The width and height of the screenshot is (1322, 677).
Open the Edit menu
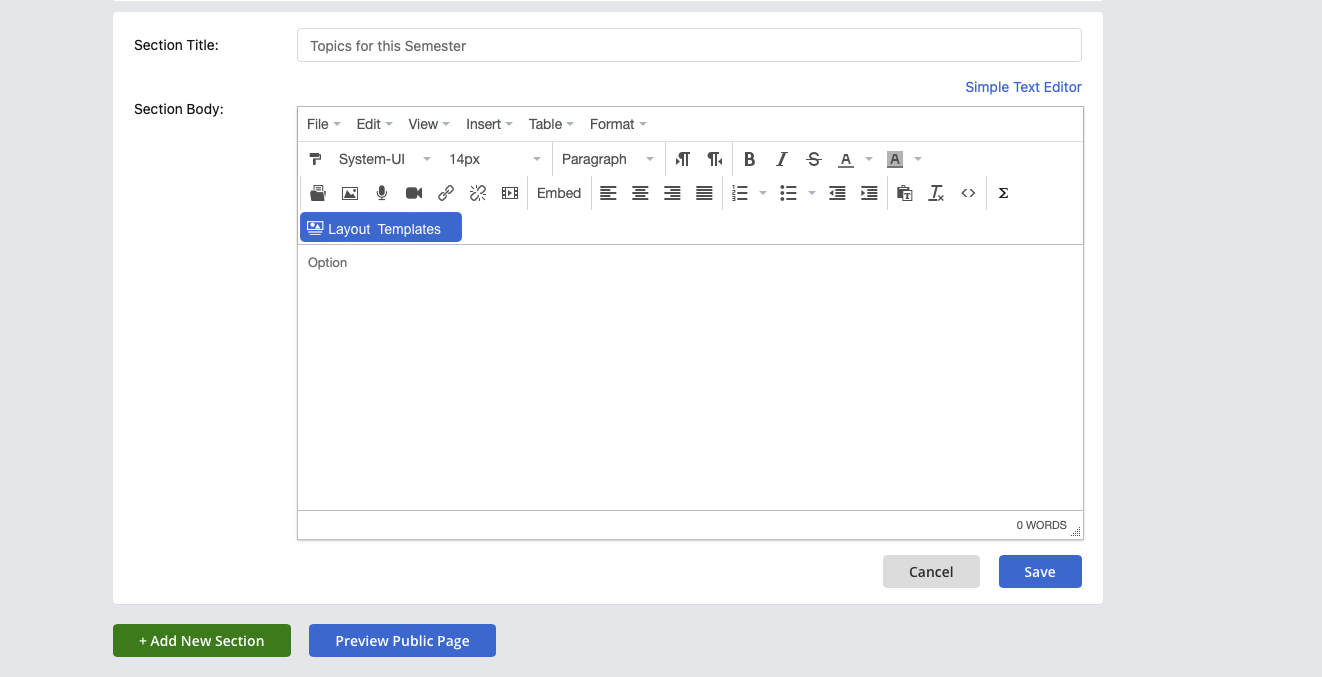[374, 124]
